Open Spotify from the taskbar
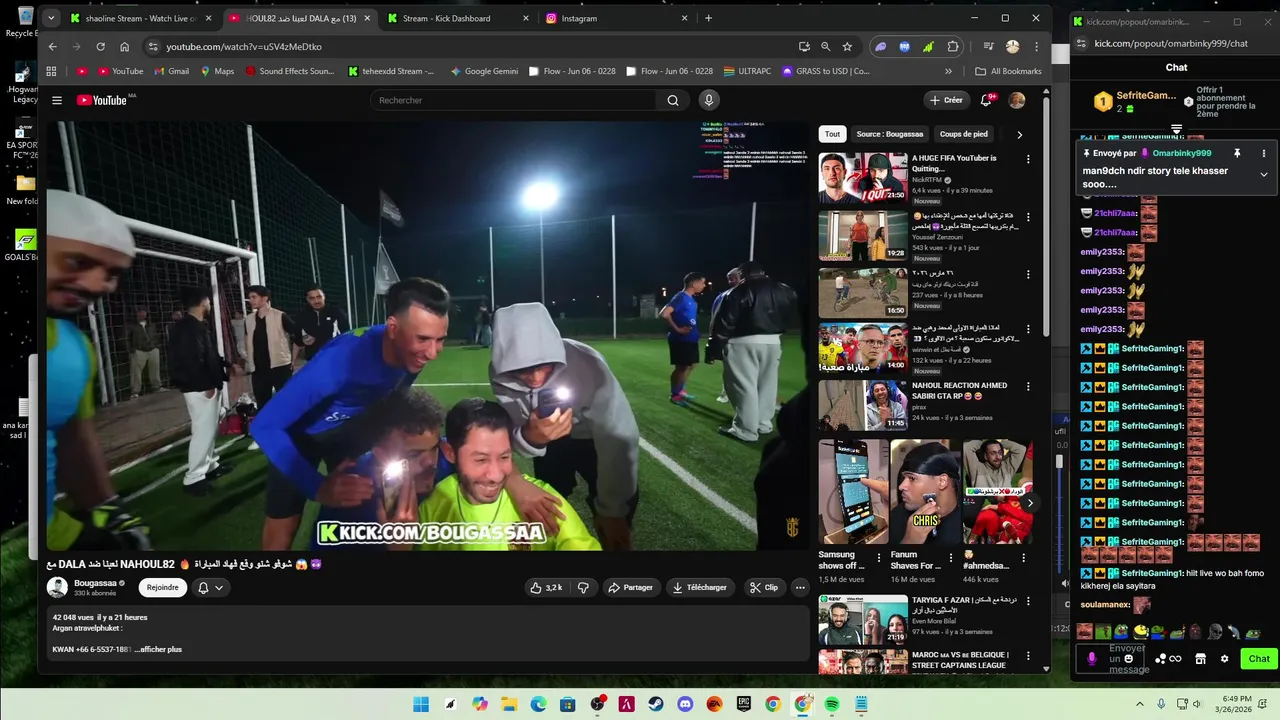The width and height of the screenshot is (1280, 720). [x=832, y=704]
